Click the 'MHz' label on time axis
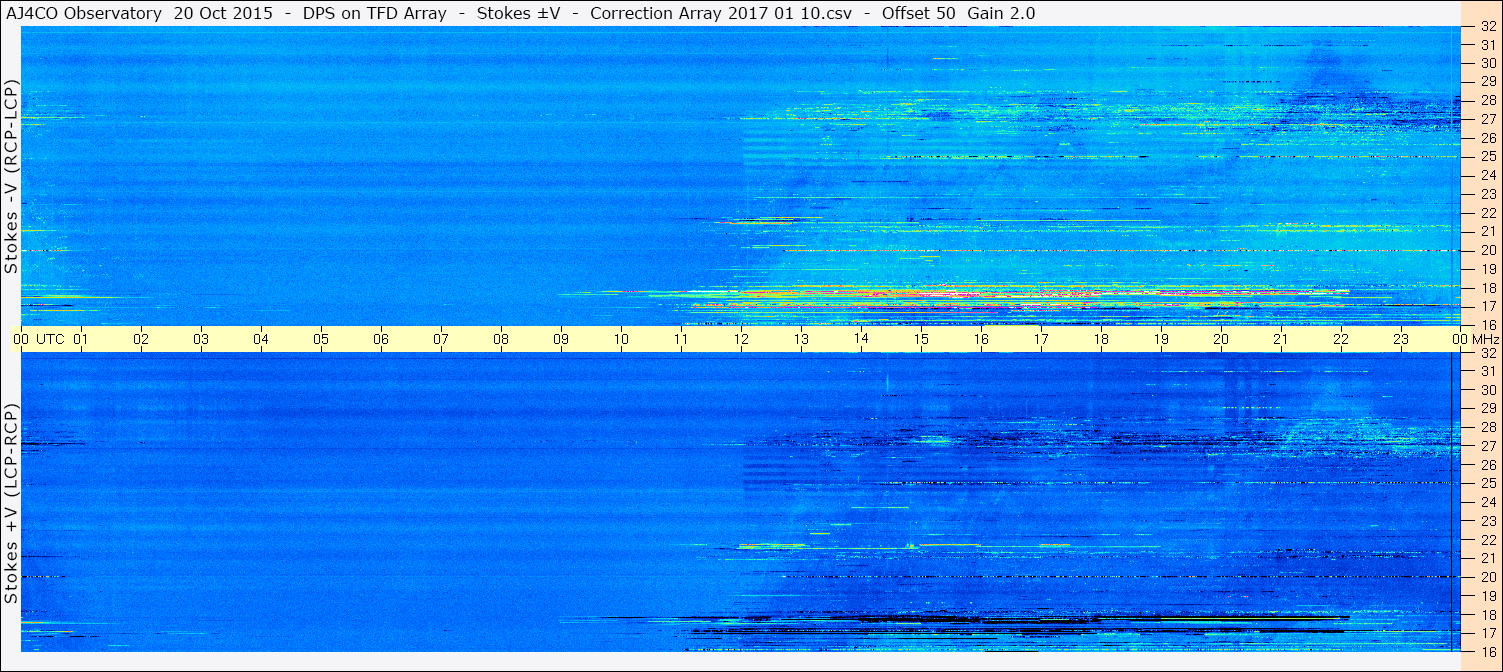 [x=1484, y=339]
